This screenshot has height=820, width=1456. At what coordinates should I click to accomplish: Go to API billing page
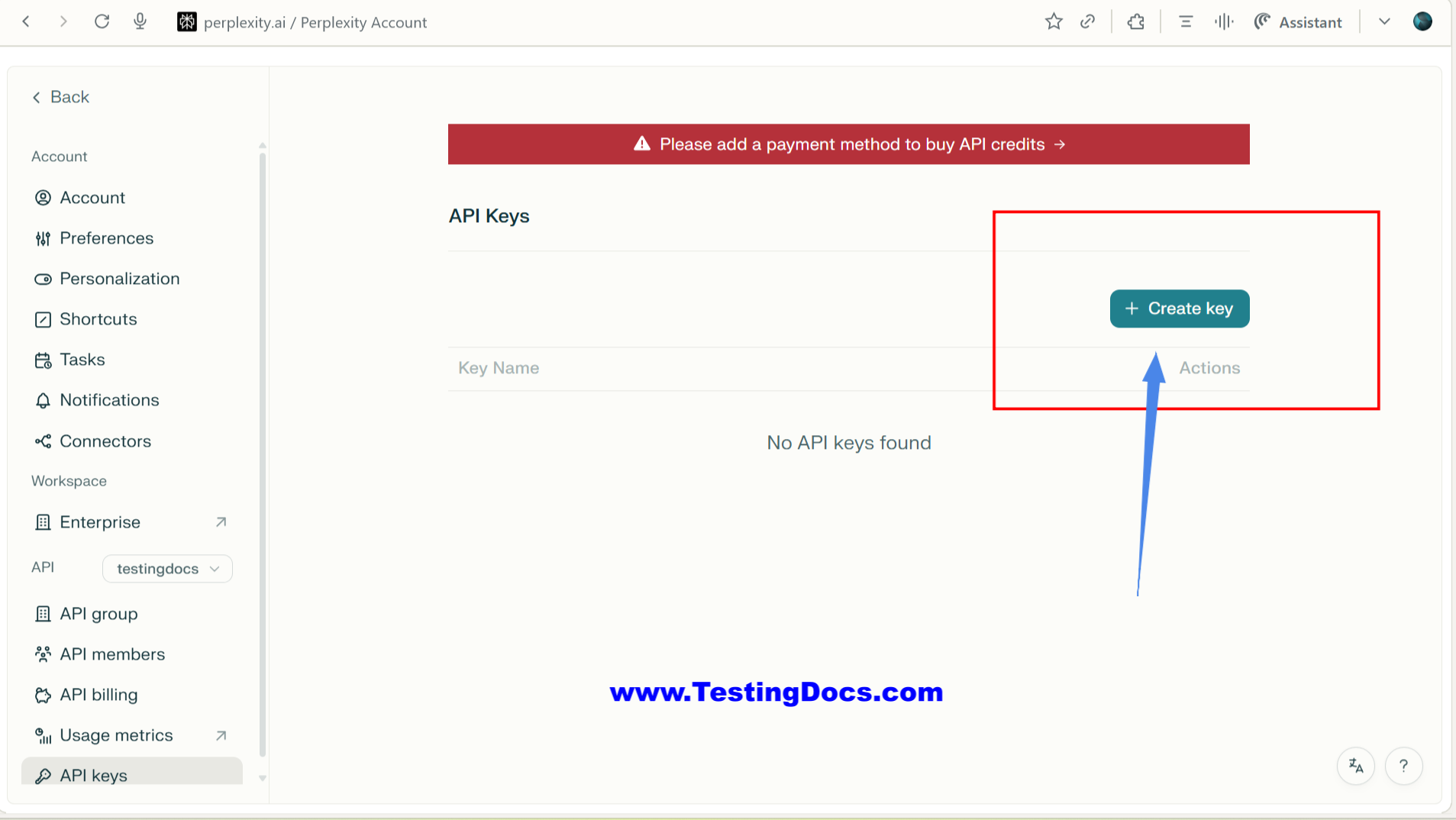click(x=98, y=695)
